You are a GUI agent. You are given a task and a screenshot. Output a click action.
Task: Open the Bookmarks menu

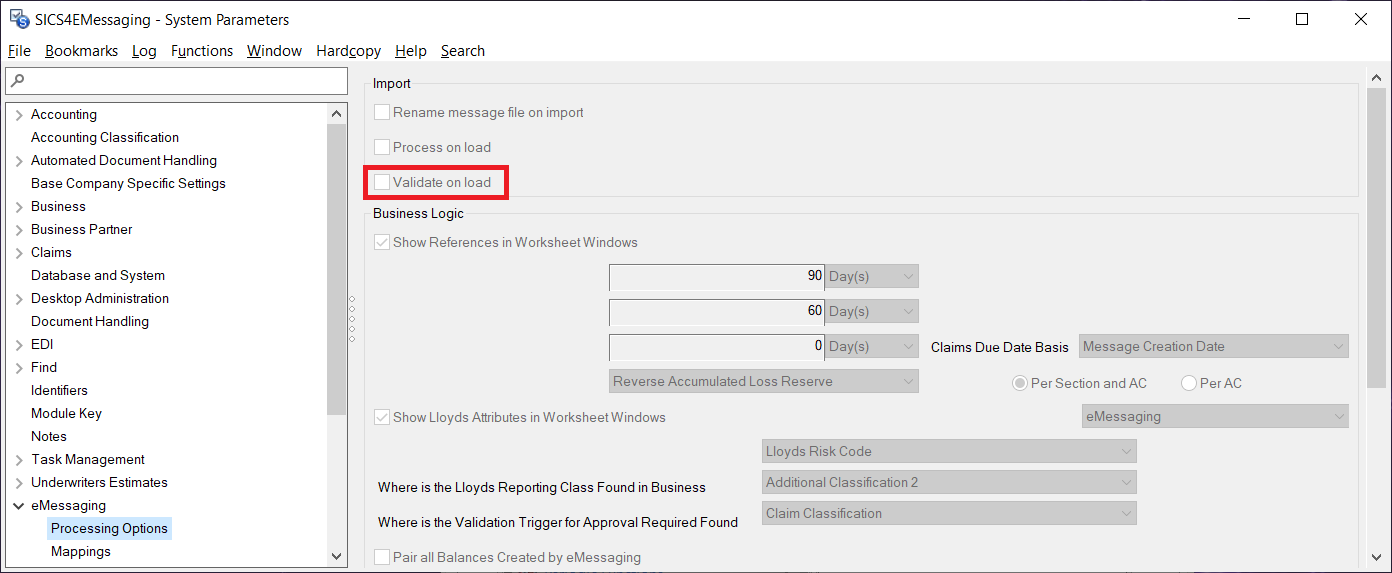tap(81, 51)
